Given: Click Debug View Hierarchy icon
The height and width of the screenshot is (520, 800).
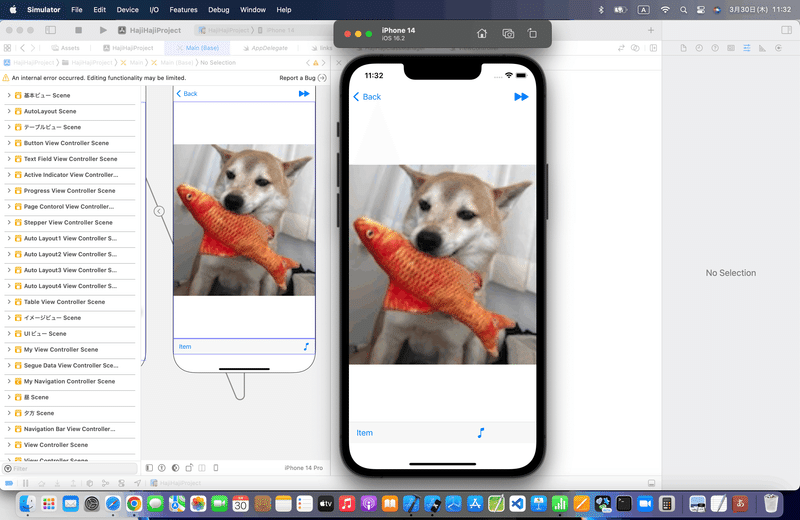Looking at the screenshot, I should (89, 483).
